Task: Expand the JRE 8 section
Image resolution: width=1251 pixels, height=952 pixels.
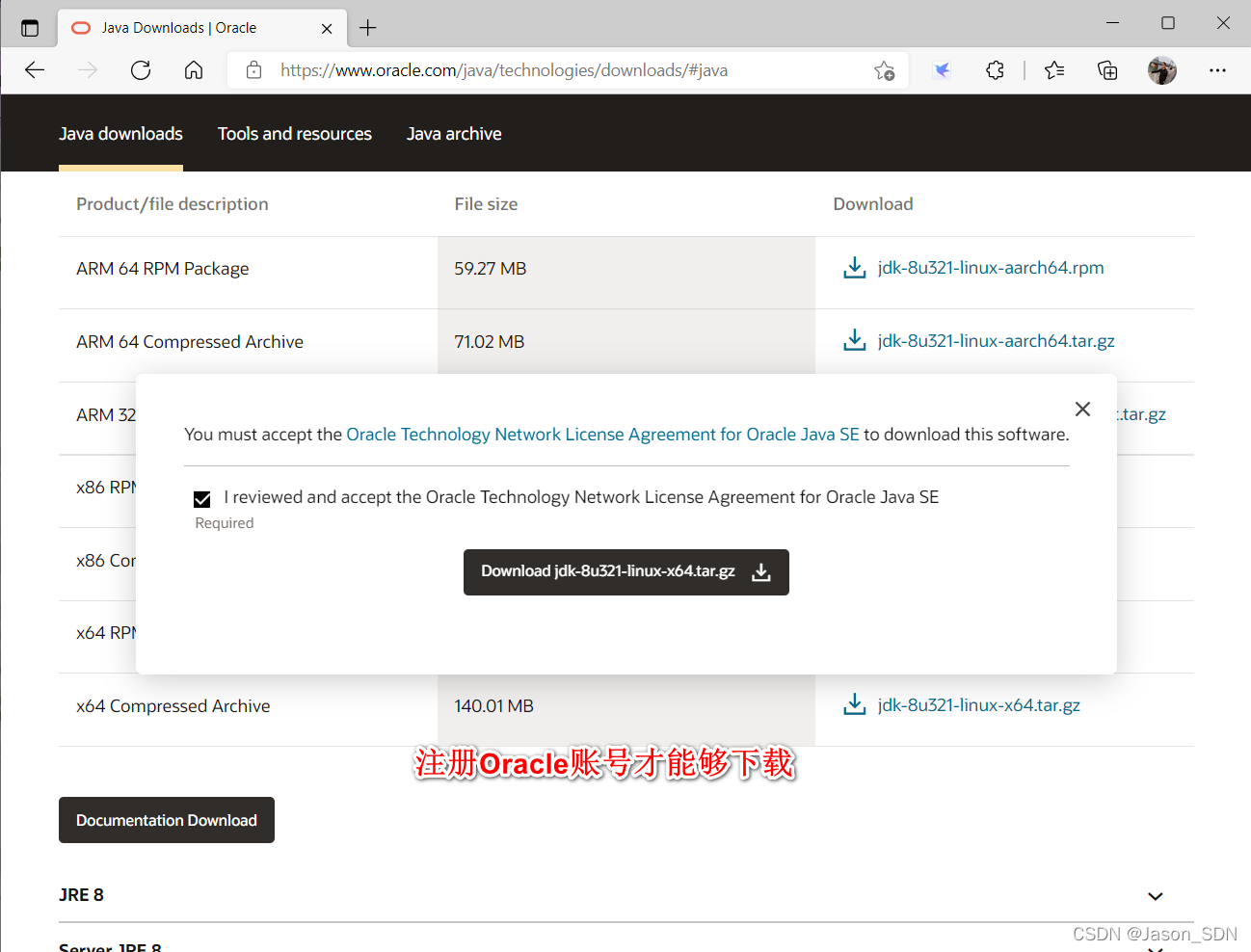Action: [x=1156, y=896]
